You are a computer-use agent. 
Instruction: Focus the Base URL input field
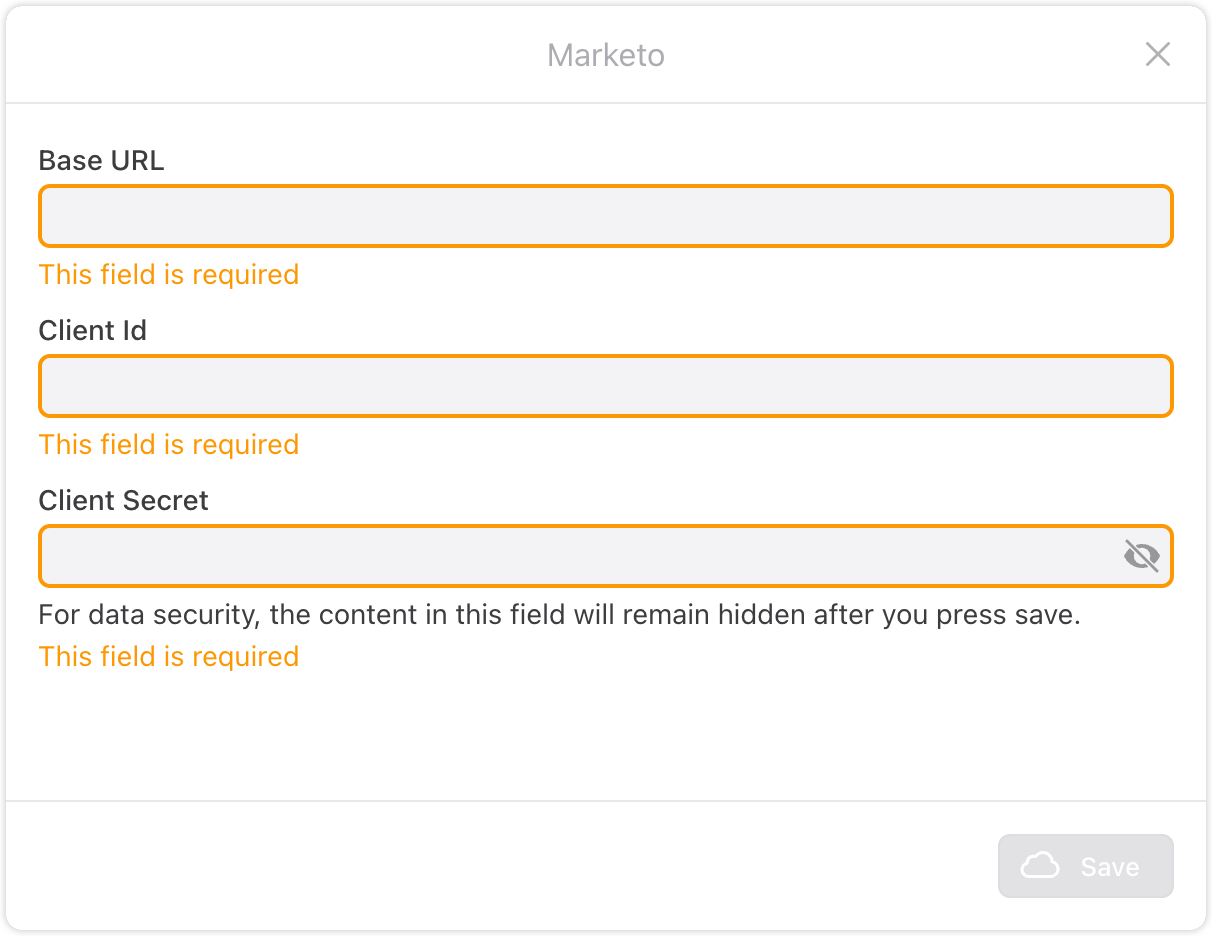(x=605, y=216)
